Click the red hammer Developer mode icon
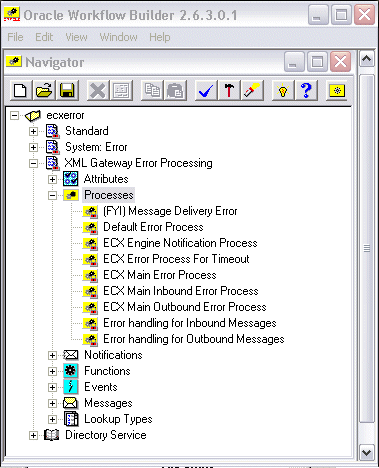 229,90
